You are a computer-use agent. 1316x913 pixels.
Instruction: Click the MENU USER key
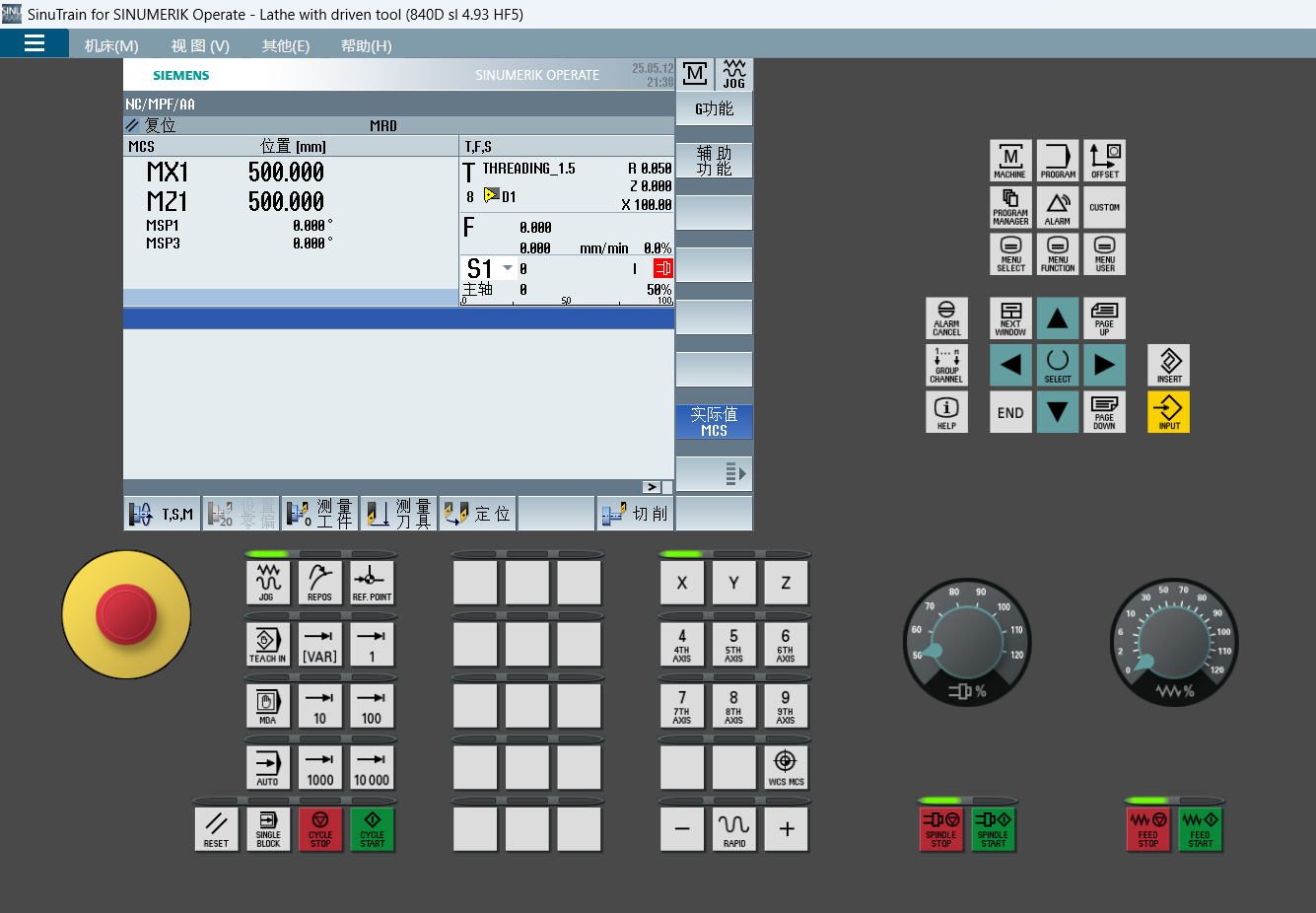coord(1105,254)
